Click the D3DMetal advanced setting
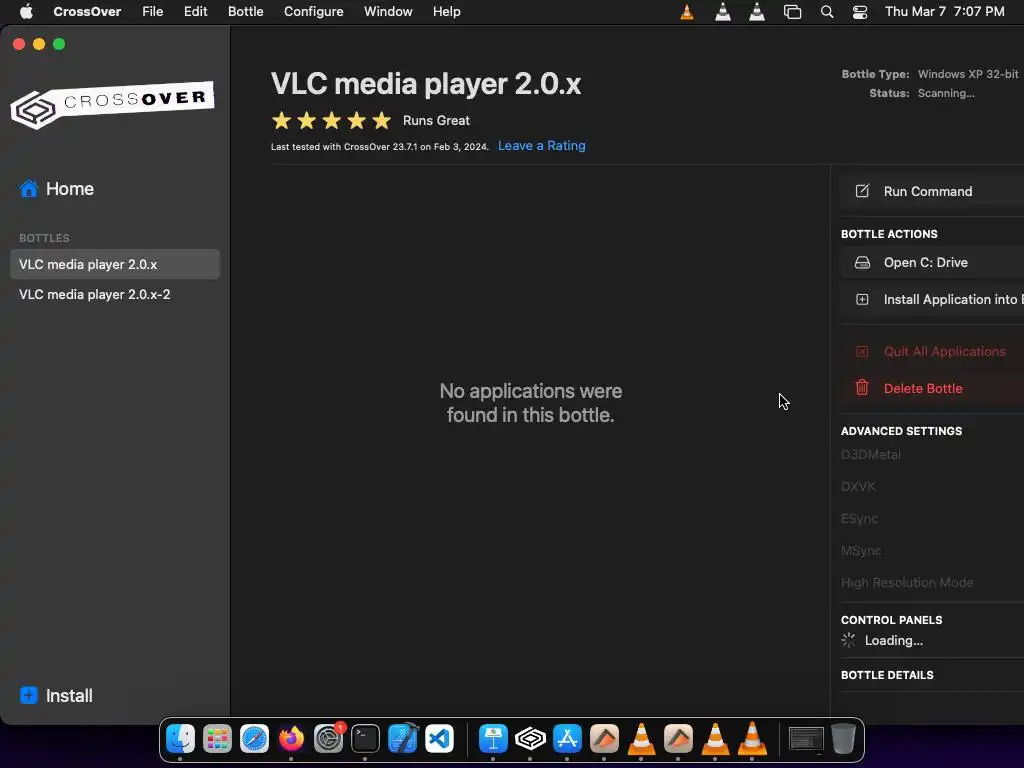1024x768 pixels. click(871, 455)
